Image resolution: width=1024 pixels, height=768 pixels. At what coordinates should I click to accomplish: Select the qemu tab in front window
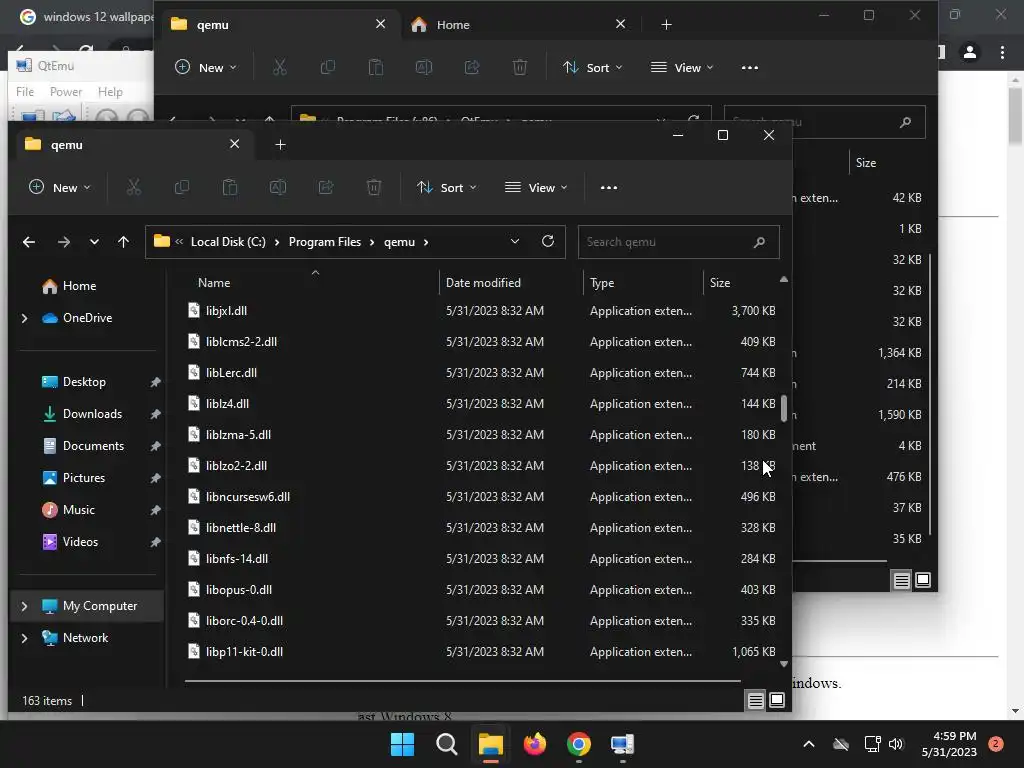pos(133,144)
